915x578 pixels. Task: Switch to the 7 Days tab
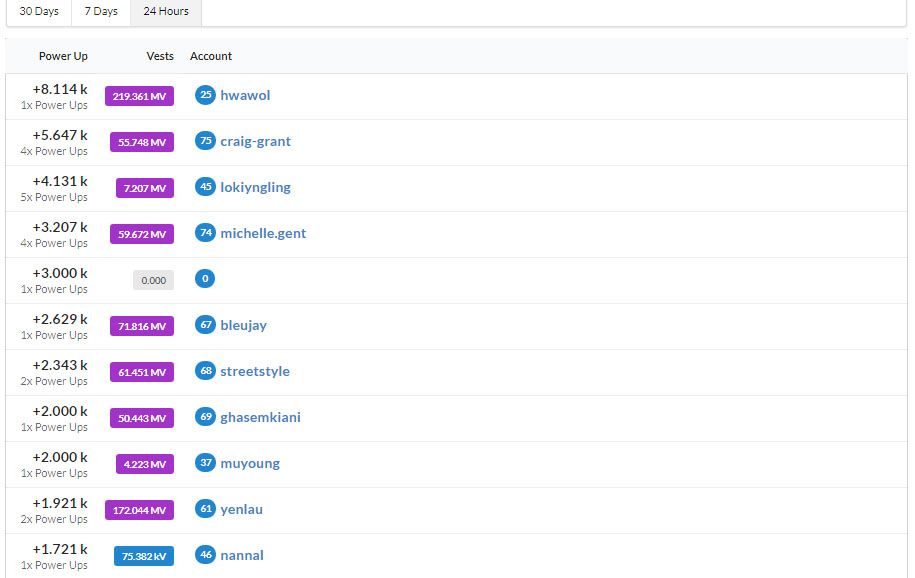(x=101, y=12)
